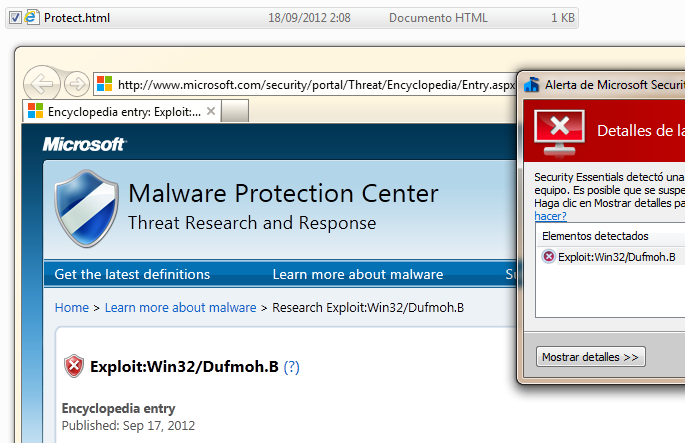The width and height of the screenshot is (685, 443).
Task: Follow the Home breadcrumb link
Action: point(71,308)
